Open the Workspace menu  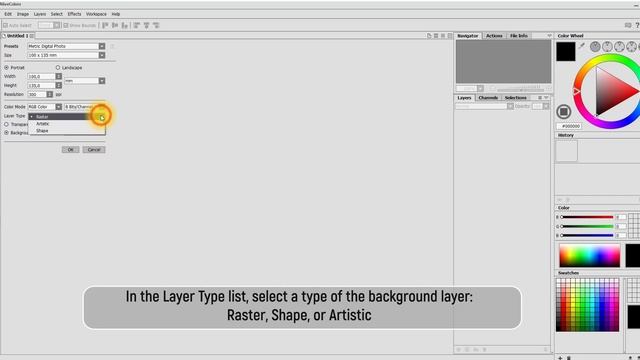pyautogui.click(x=96, y=14)
